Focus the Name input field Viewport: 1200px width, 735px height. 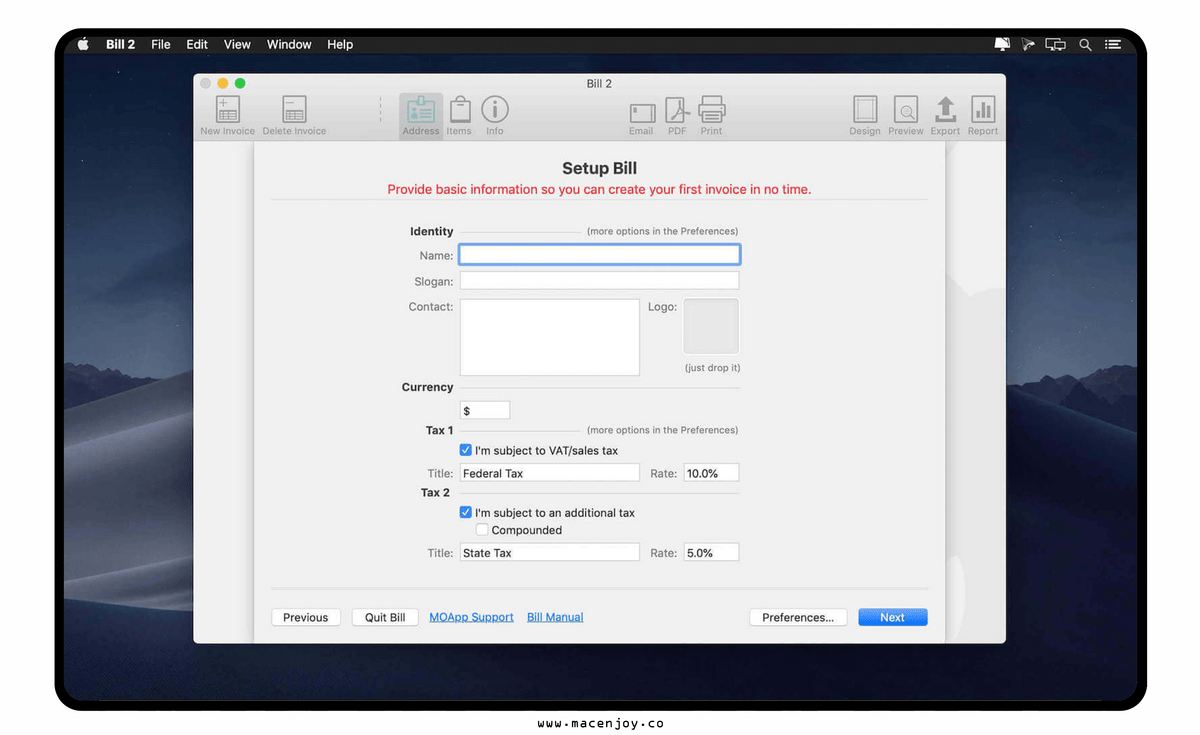click(599, 255)
